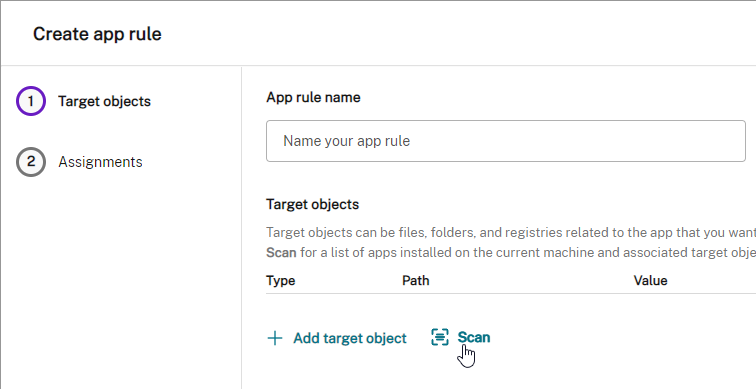Click the divider line under Create app rule header
Image resolution: width=756 pixels, height=389 pixels.
pyautogui.click(x=378, y=66)
